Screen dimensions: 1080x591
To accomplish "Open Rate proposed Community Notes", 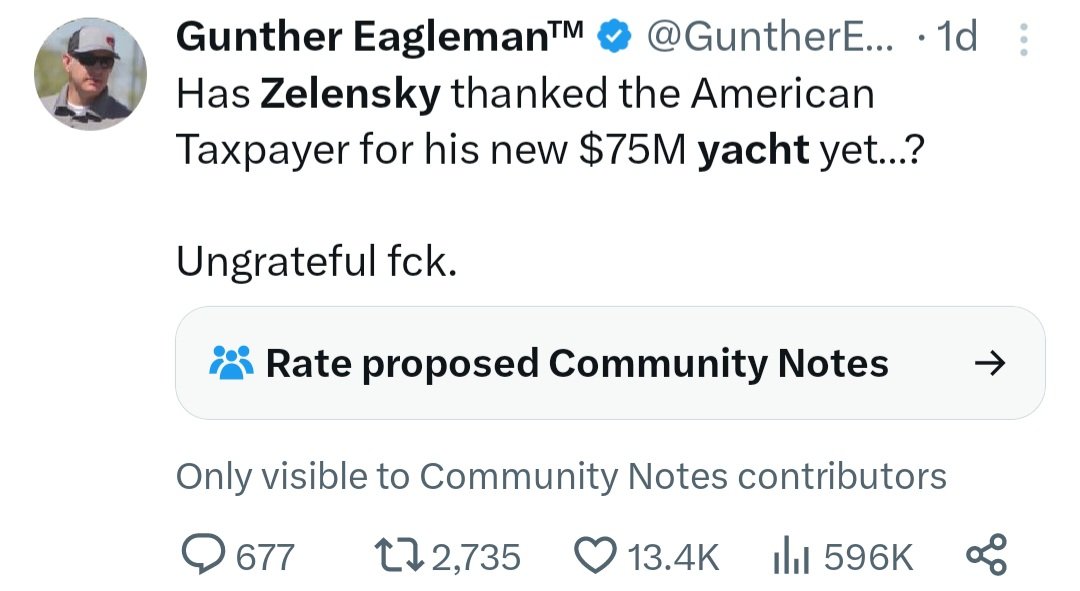I will click(610, 363).
